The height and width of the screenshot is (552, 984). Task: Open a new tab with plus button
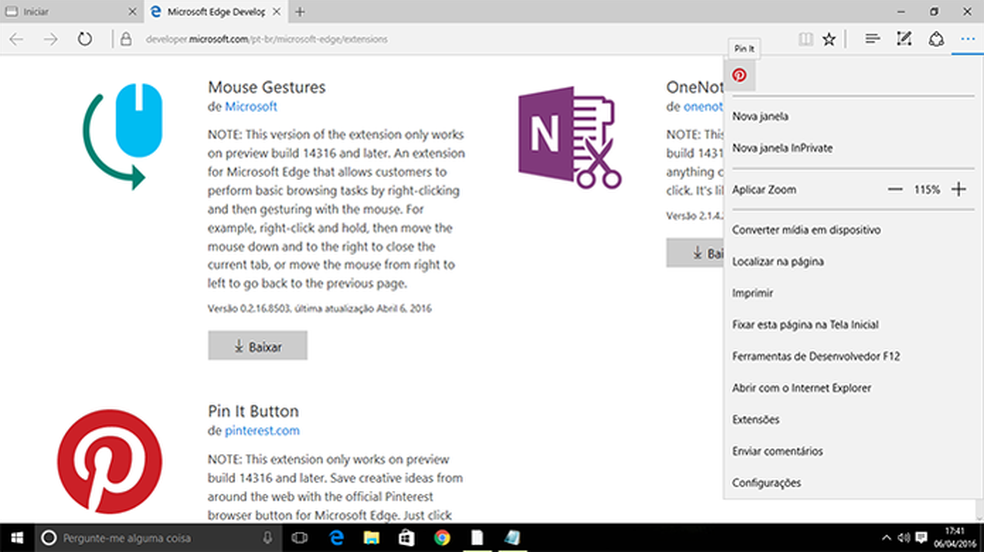pos(300,12)
